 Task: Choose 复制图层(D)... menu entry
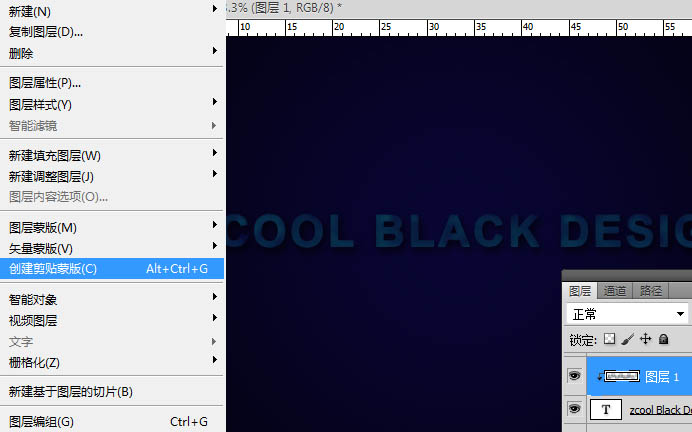(x=112, y=32)
